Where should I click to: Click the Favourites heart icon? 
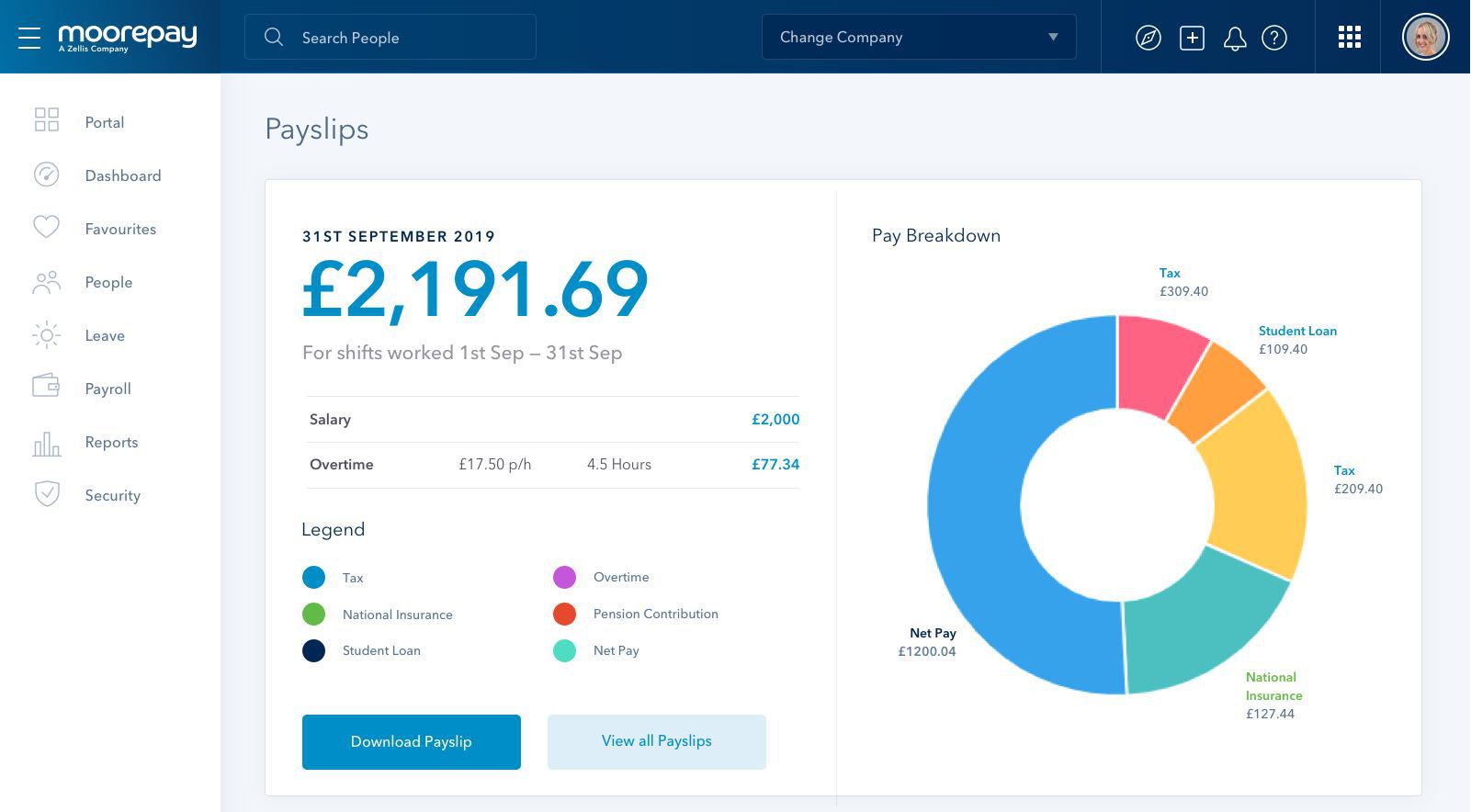(46, 228)
